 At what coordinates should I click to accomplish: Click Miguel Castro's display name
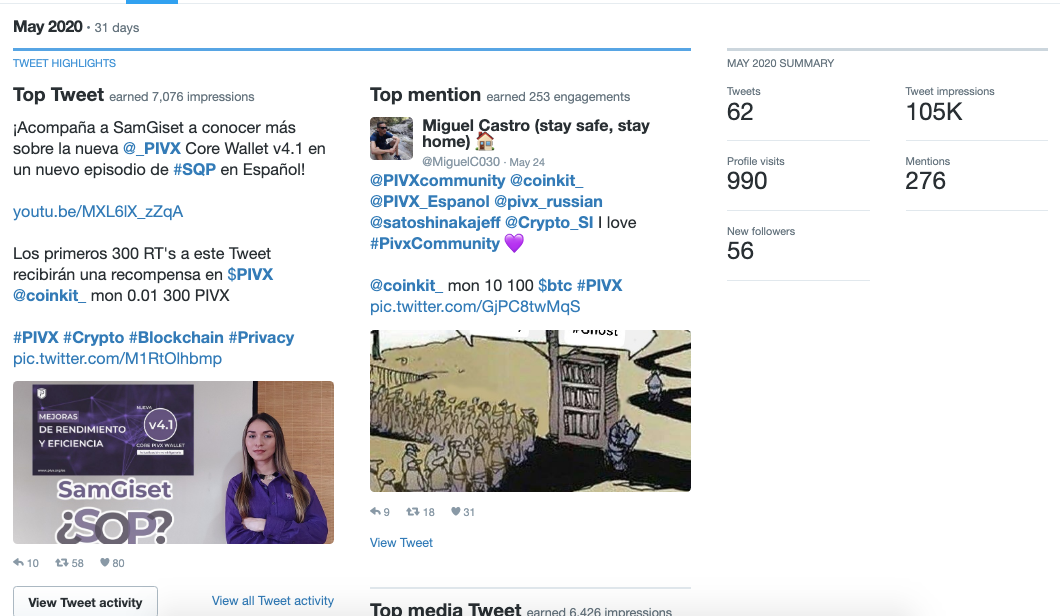[x=535, y=133]
